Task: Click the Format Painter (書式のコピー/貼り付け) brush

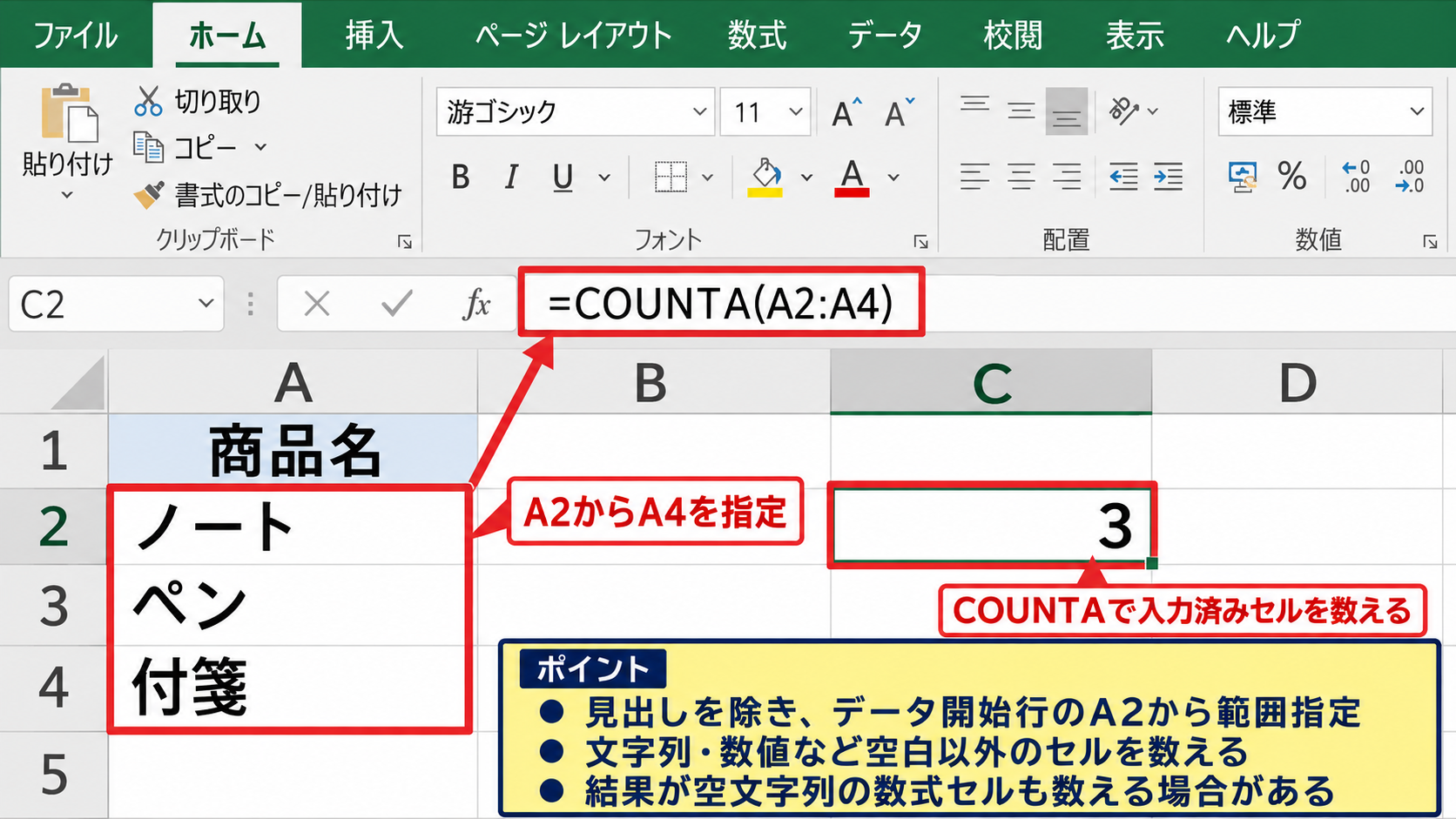Action: [149, 193]
